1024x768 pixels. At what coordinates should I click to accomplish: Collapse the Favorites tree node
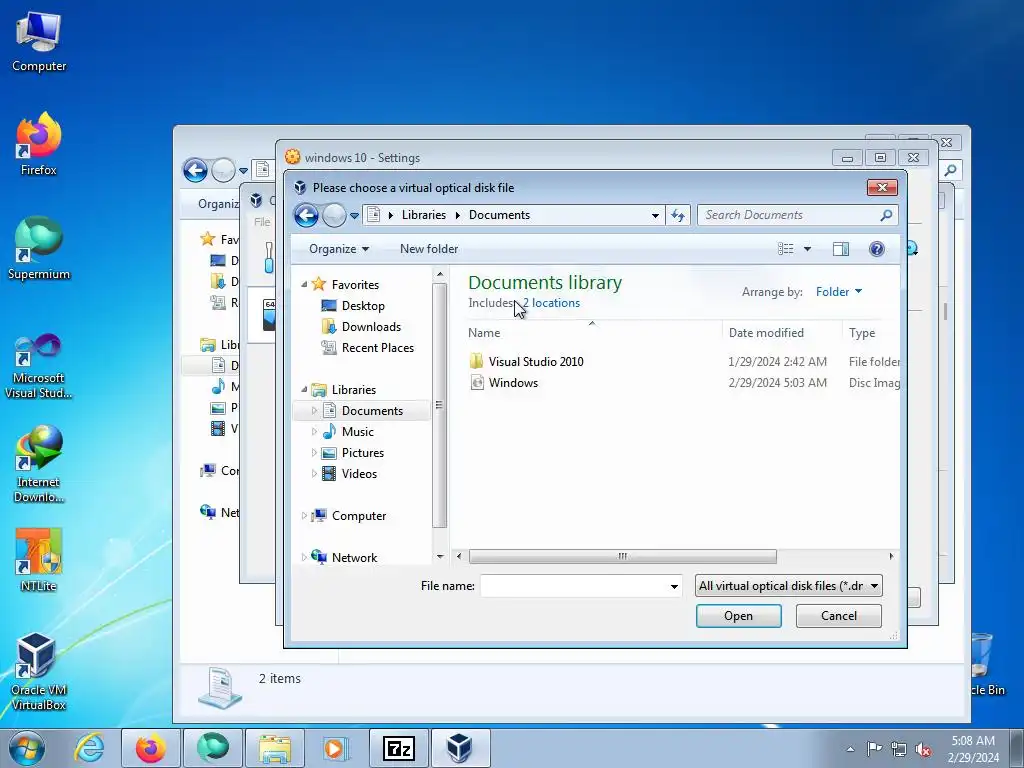[x=304, y=285]
